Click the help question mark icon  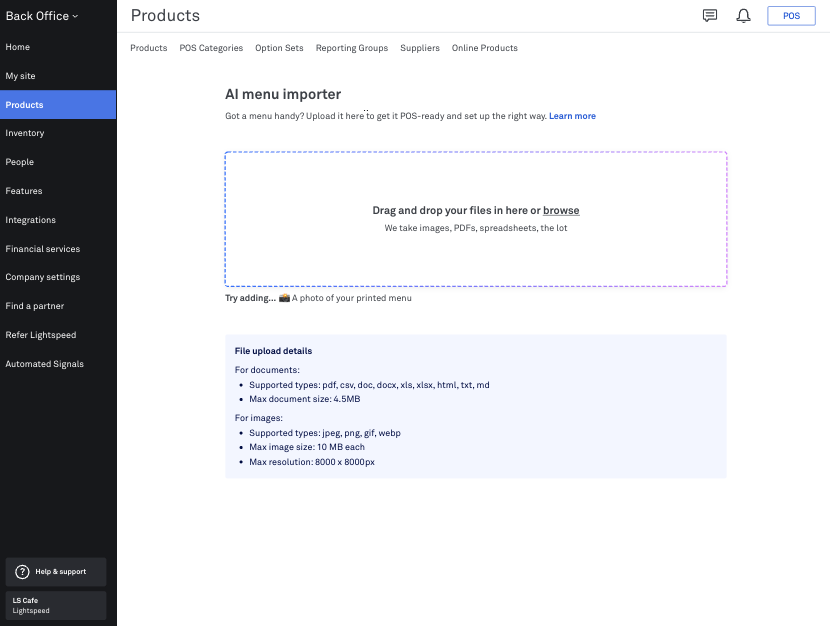(22, 572)
